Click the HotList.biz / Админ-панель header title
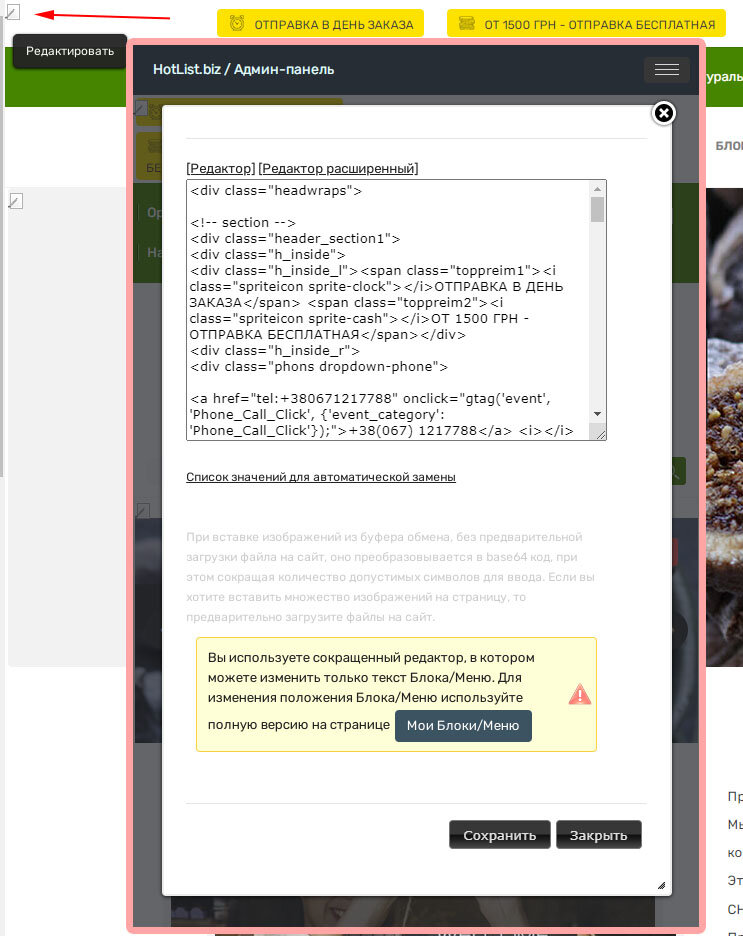Viewport: 743px width, 936px height. tap(244, 69)
